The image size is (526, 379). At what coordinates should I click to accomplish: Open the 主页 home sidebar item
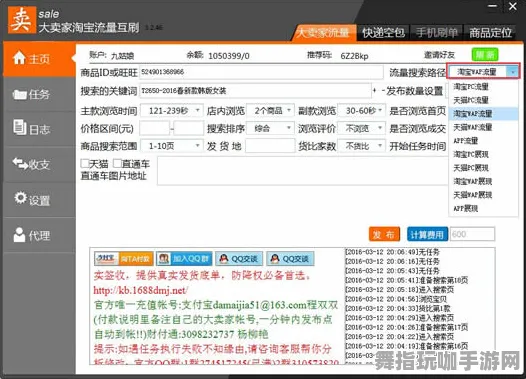[x=39, y=59]
